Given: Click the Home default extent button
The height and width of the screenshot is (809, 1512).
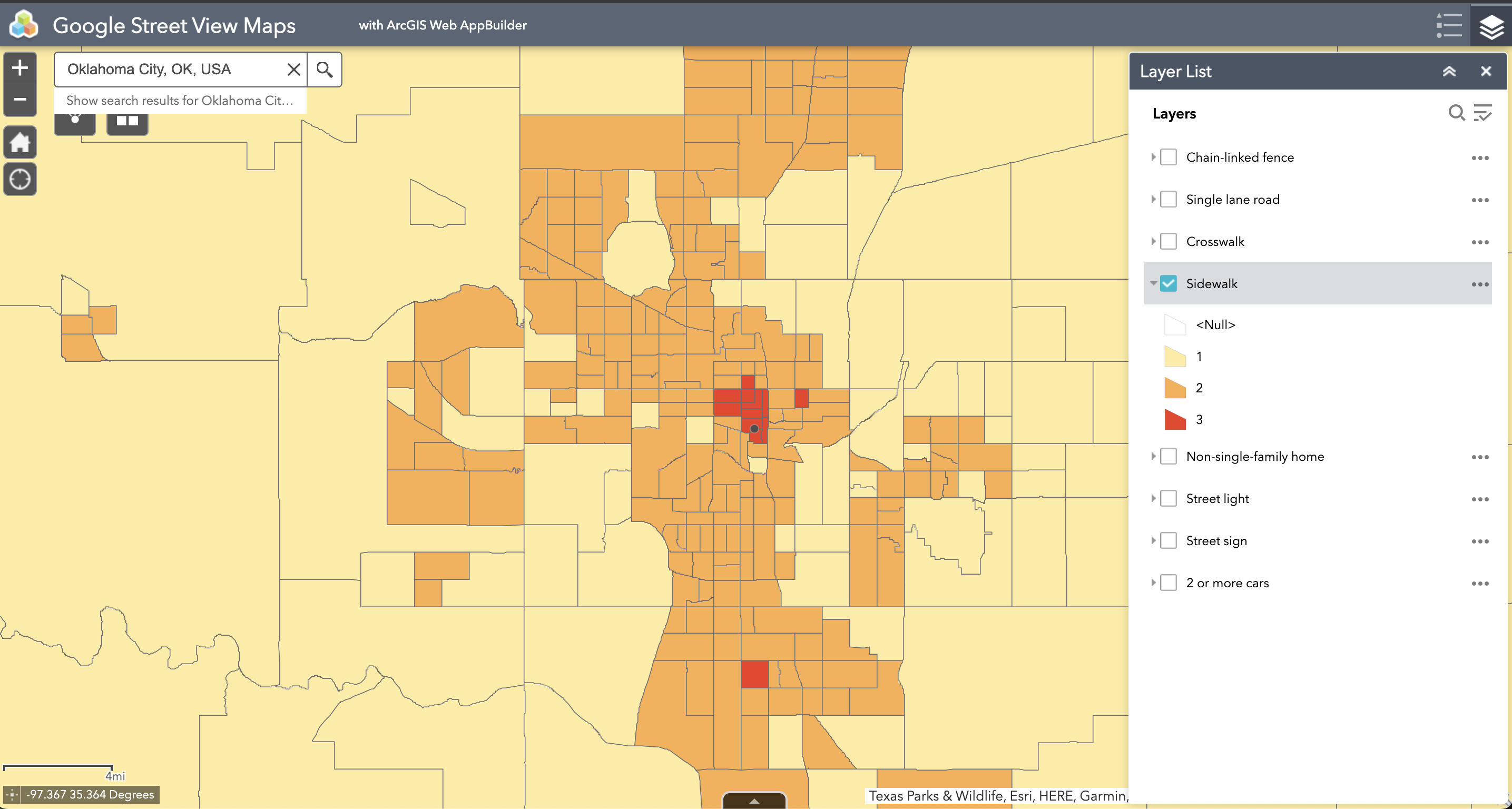Looking at the screenshot, I should tap(20, 143).
